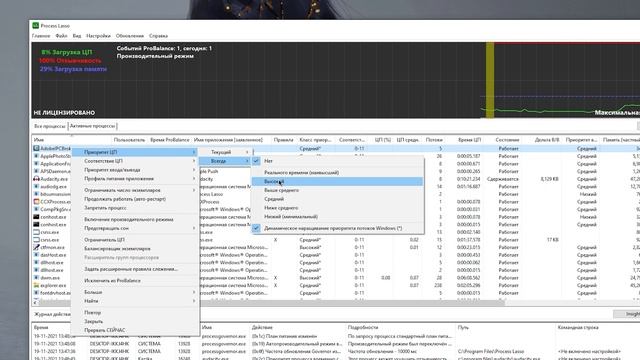Expand the Профиль питания приложения submenu

135,179
